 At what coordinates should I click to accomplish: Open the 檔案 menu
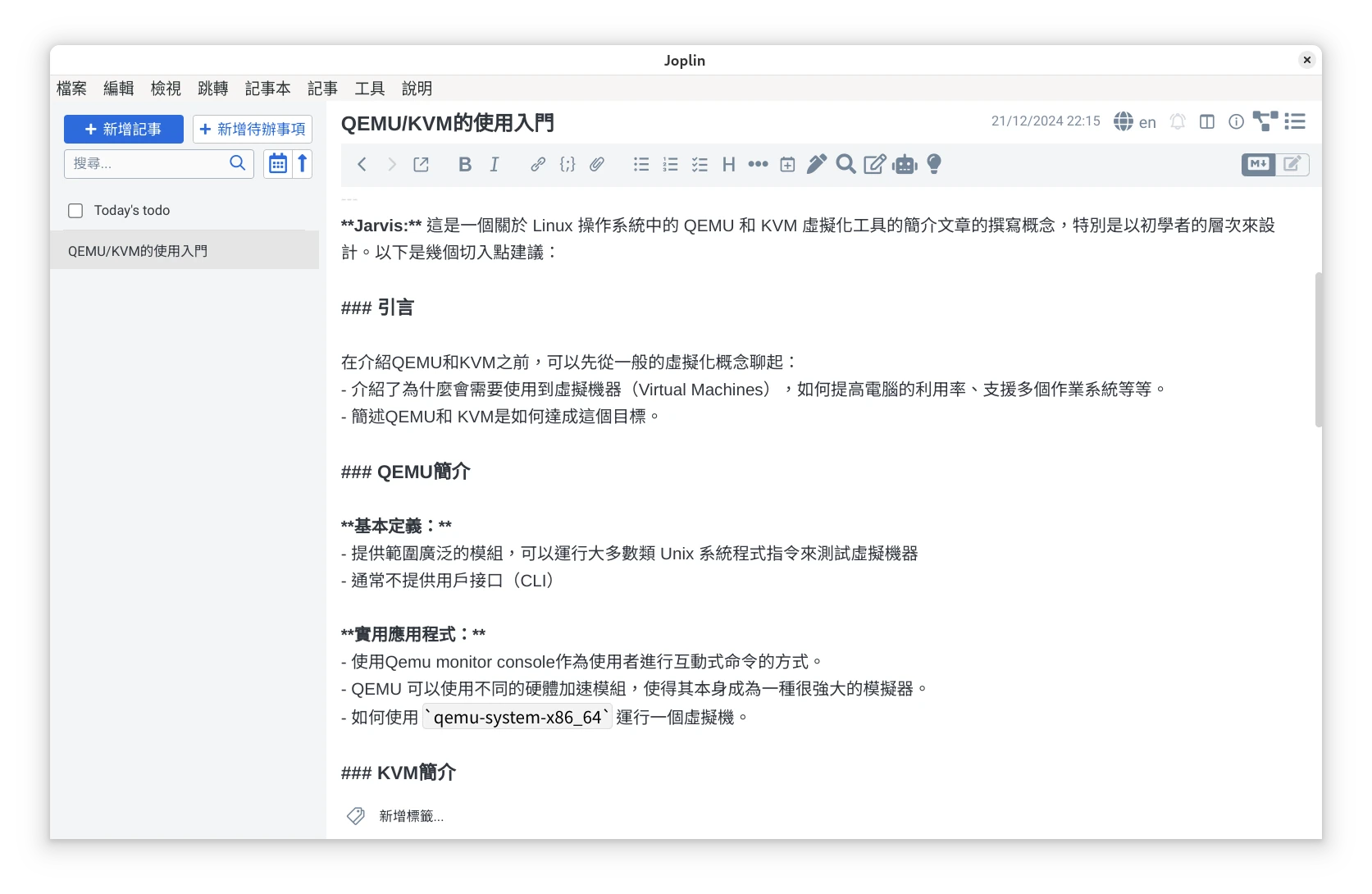point(71,89)
